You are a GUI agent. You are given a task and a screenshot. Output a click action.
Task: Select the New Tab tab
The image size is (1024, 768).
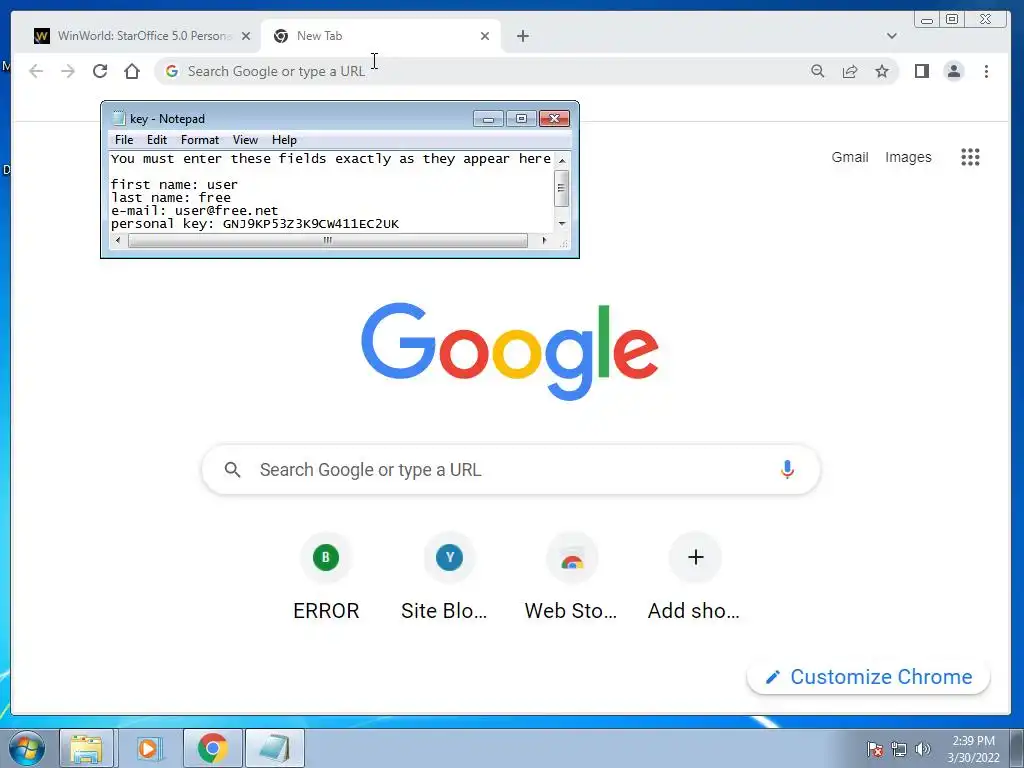pos(381,36)
